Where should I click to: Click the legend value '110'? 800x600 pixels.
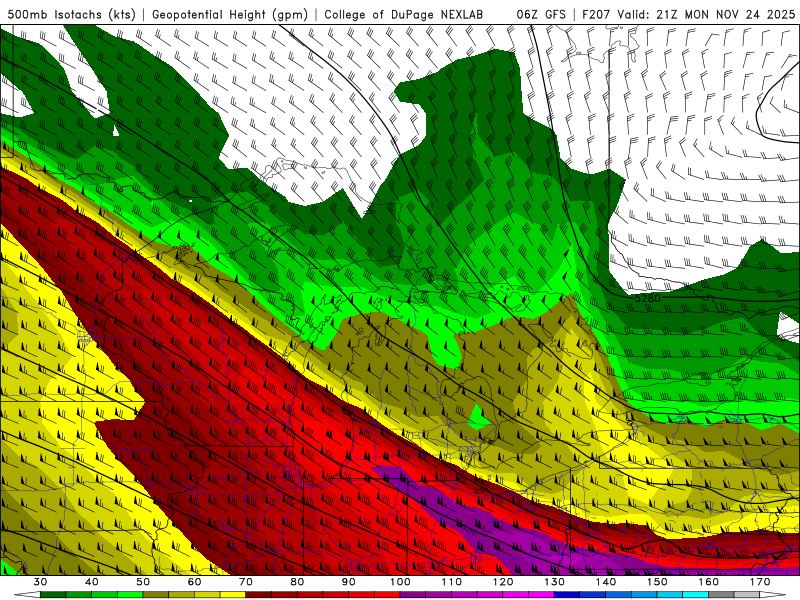pos(452,582)
